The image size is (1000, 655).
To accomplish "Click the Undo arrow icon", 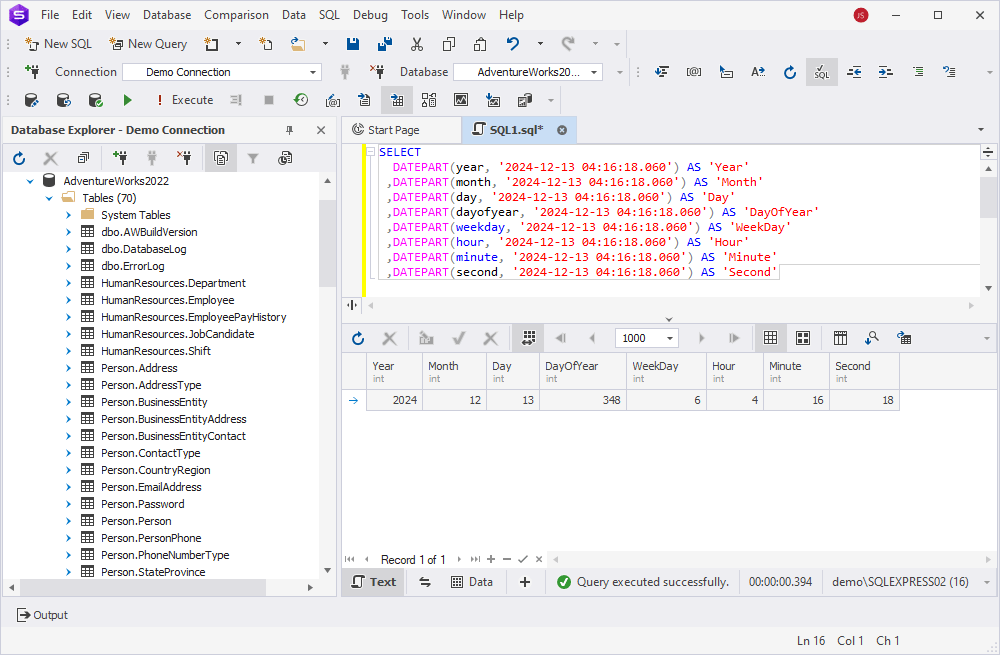I will point(513,44).
